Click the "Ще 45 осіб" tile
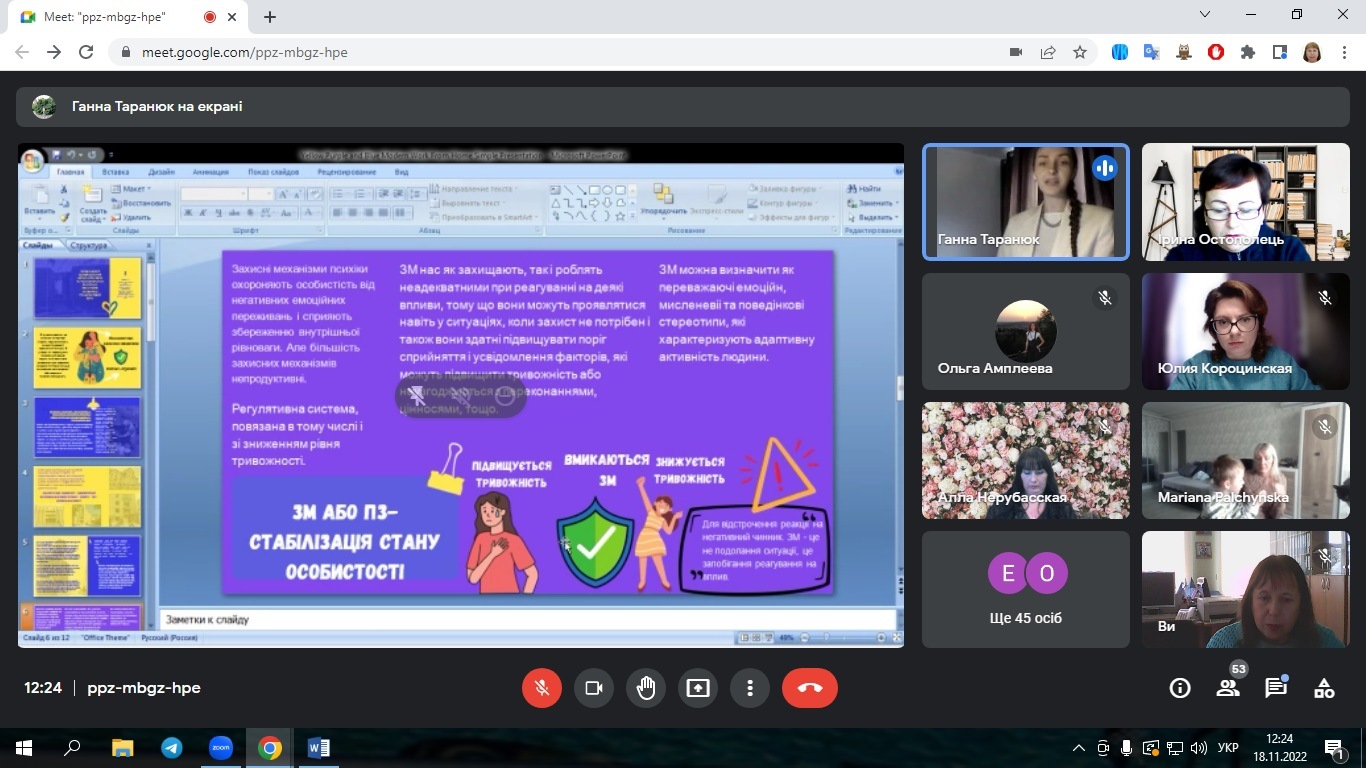The image size is (1366, 768). tap(1026, 589)
